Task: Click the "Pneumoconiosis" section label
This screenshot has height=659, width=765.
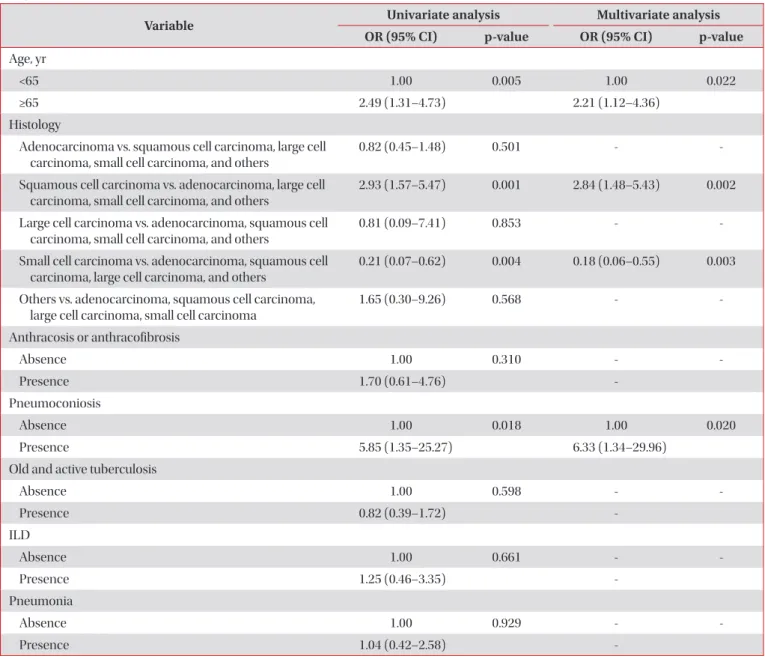Action: 55,403
